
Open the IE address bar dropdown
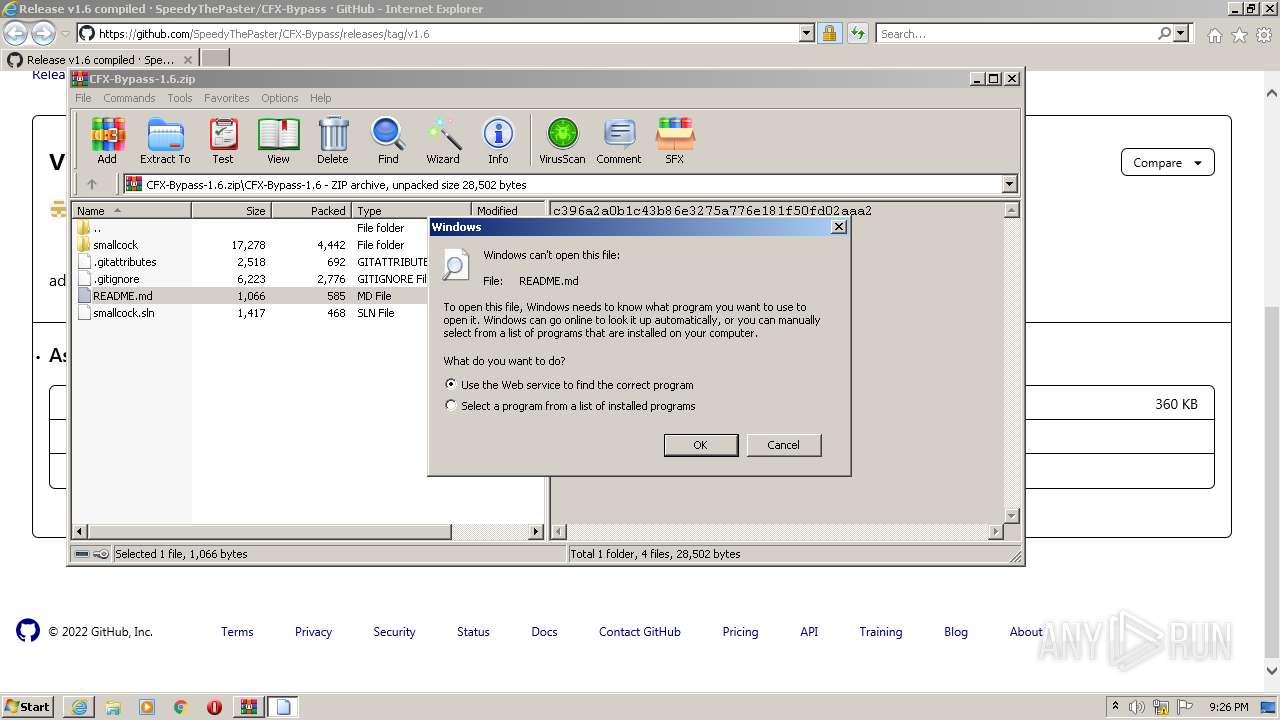(x=807, y=34)
